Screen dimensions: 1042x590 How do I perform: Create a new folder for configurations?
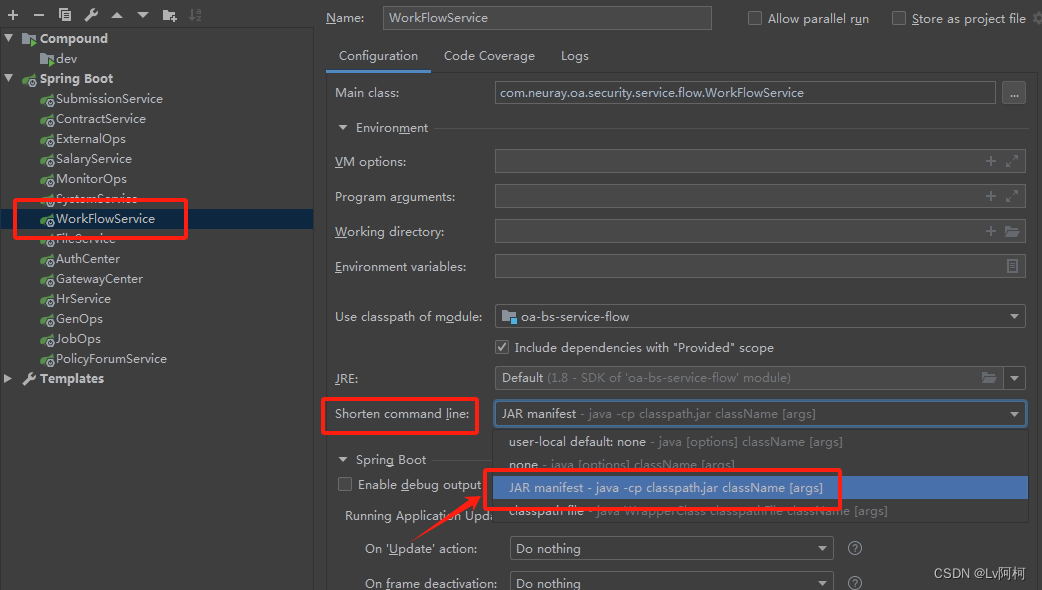167,14
